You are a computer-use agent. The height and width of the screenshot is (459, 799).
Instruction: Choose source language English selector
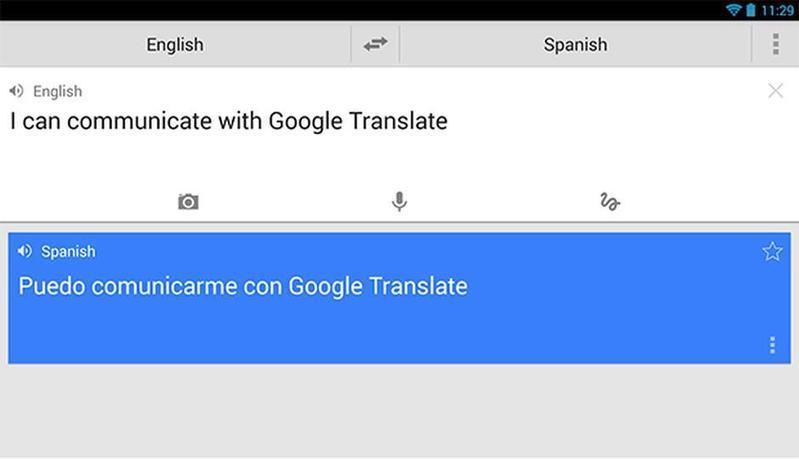click(x=175, y=45)
